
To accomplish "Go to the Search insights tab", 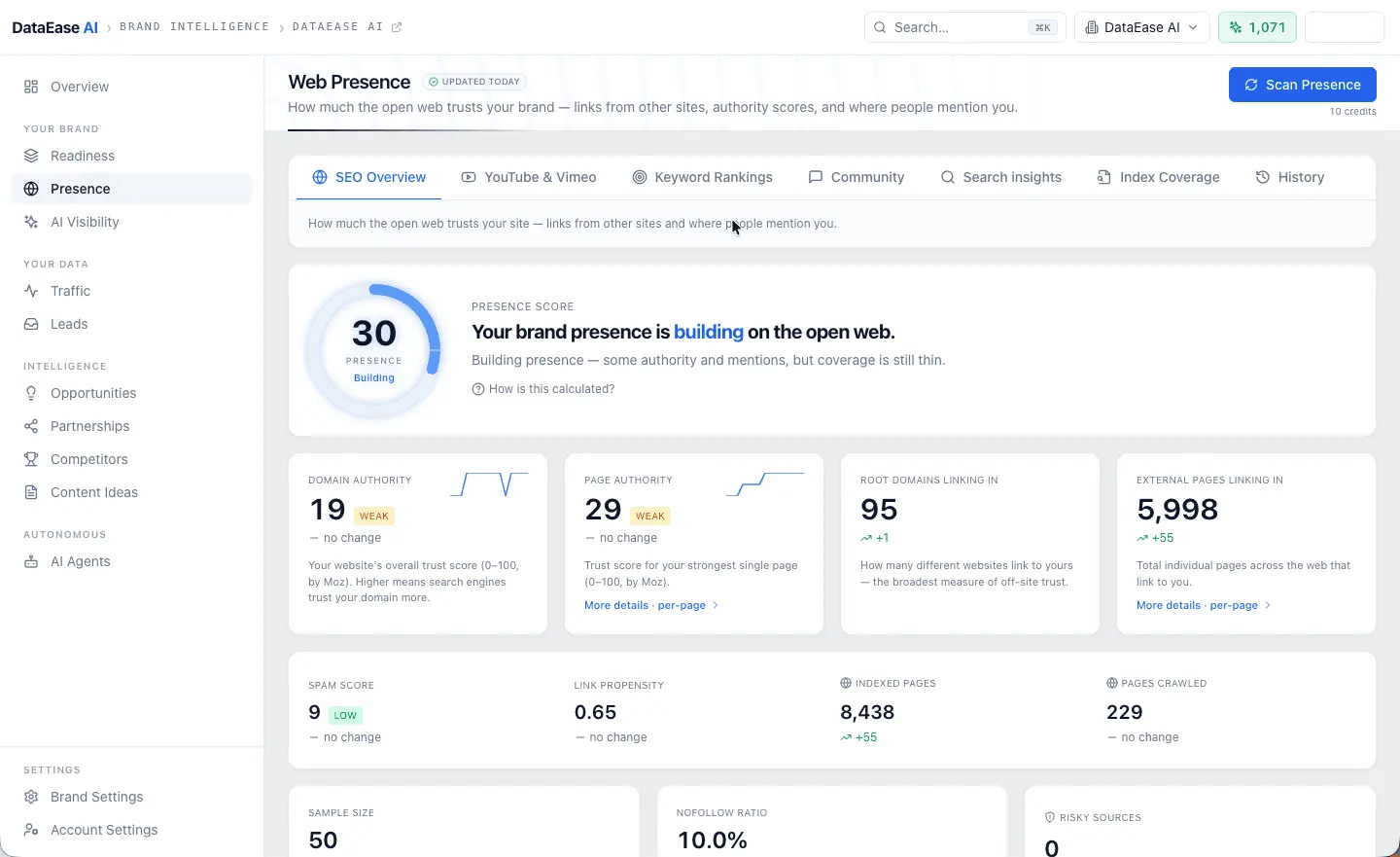I will point(1000,177).
